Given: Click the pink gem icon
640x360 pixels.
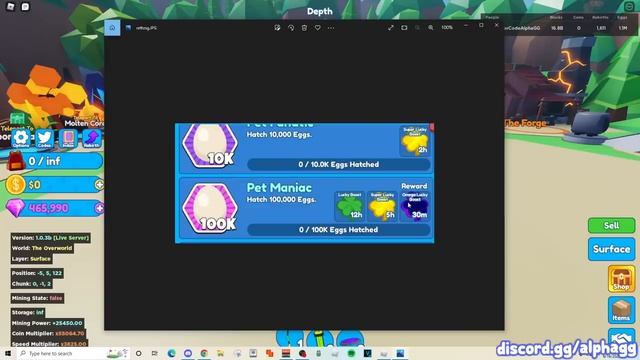Looking at the screenshot, I should pos(16,208).
